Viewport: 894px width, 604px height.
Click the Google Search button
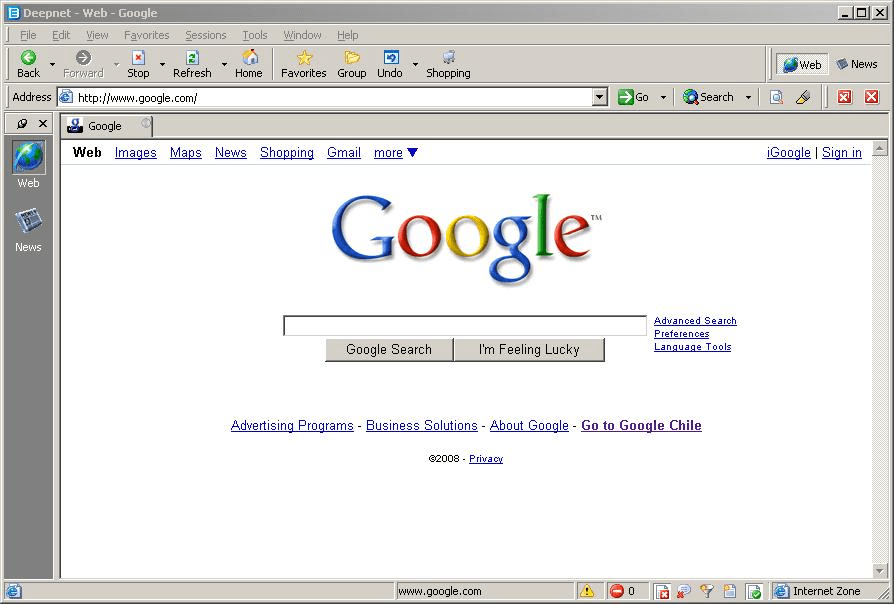click(389, 350)
